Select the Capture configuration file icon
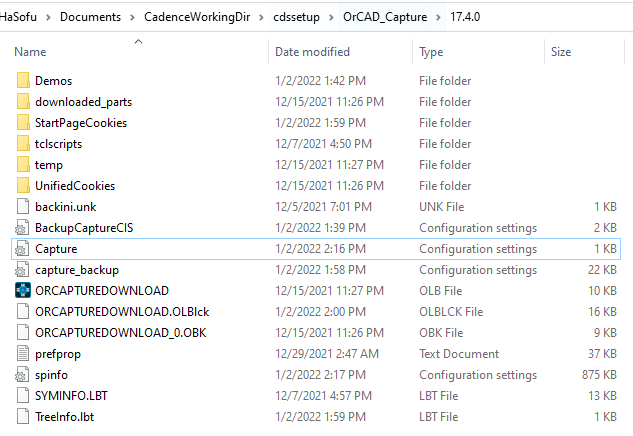 (x=23, y=249)
